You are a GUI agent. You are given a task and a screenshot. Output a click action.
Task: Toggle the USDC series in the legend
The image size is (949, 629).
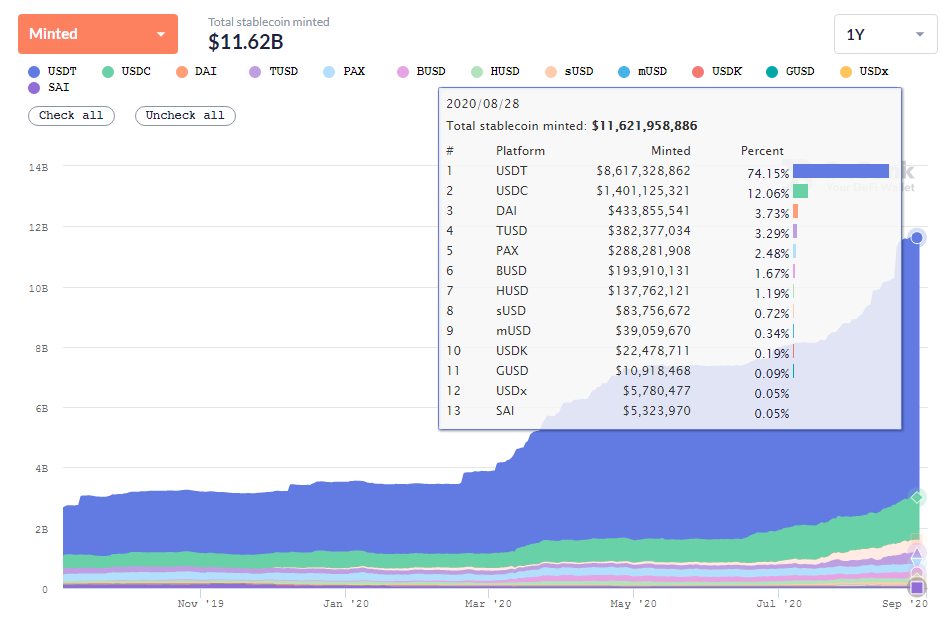pyautogui.click(x=126, y=71)
